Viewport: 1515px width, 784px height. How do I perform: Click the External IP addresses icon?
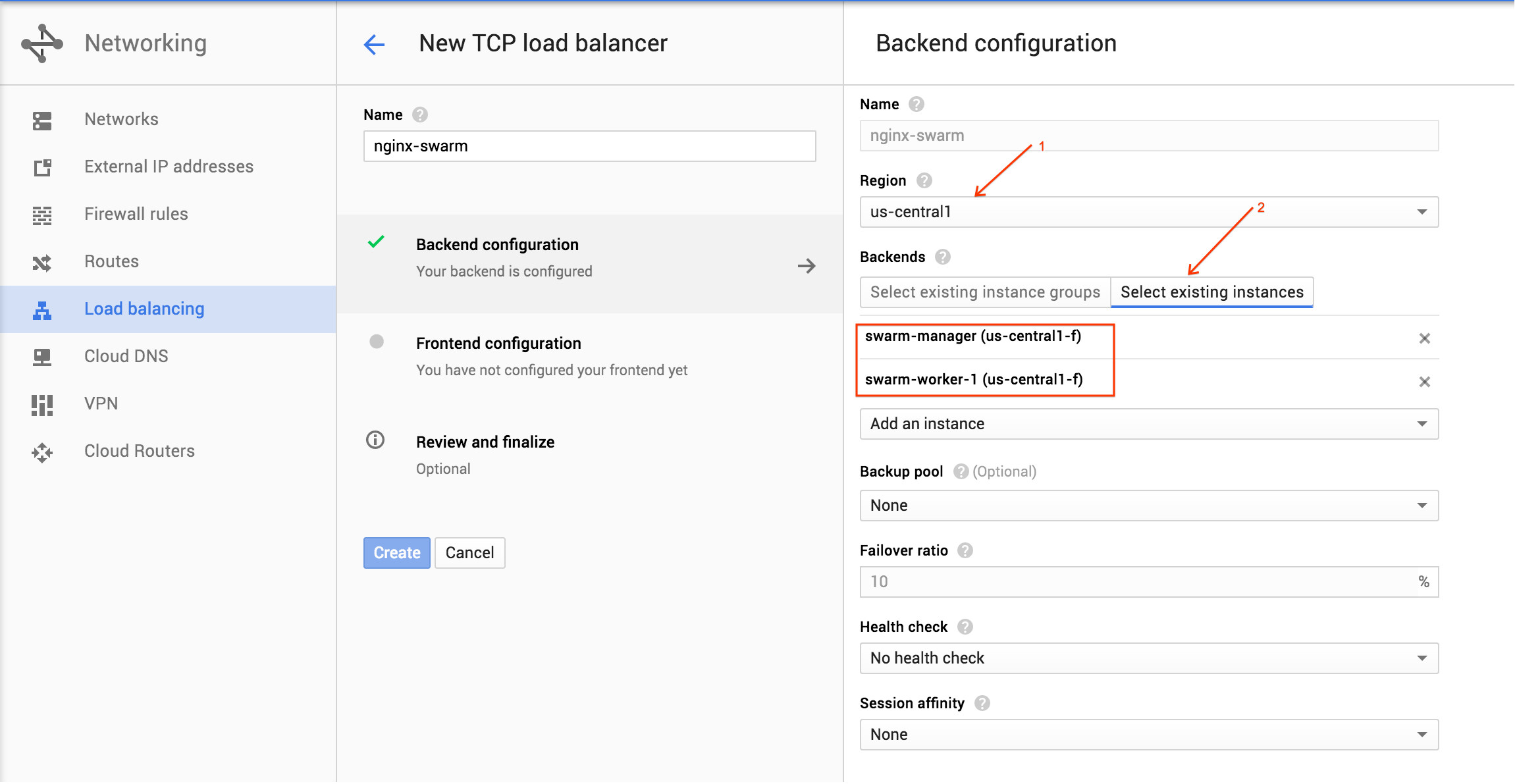pyautogui.click(x=42, y=168)
